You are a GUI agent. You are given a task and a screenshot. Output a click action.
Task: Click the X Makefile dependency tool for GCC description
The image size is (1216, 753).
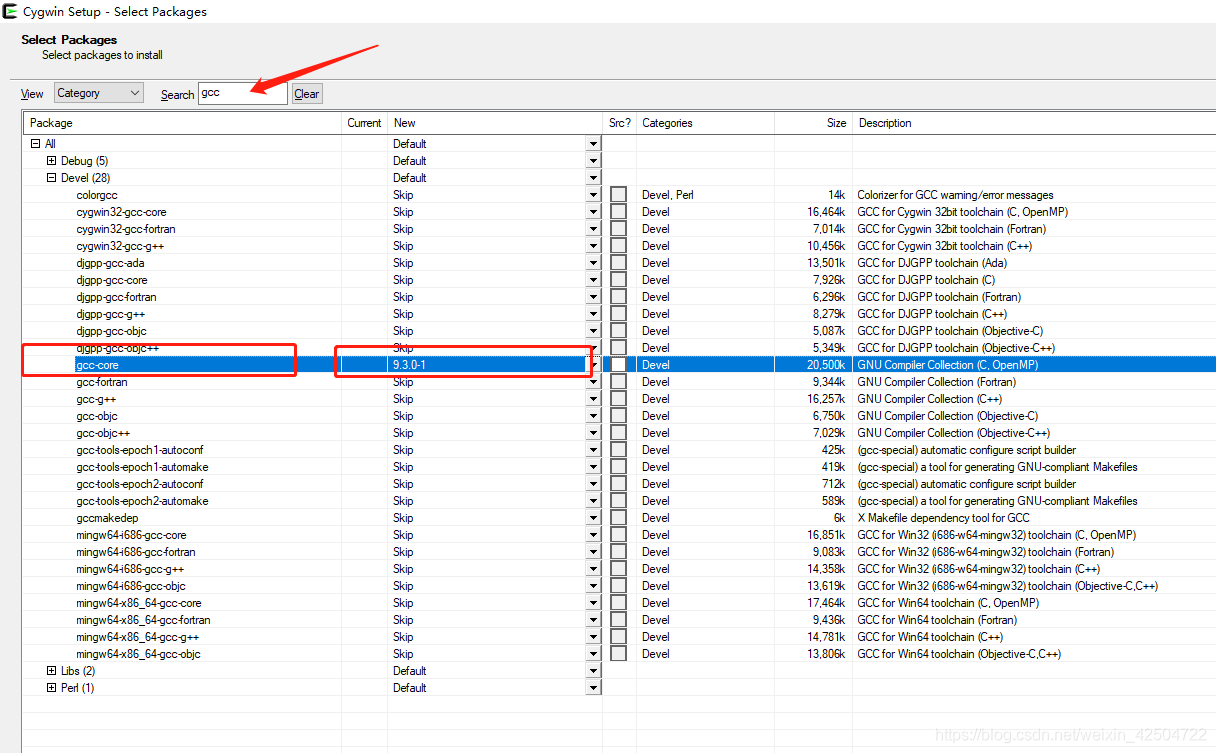(943, 518)
